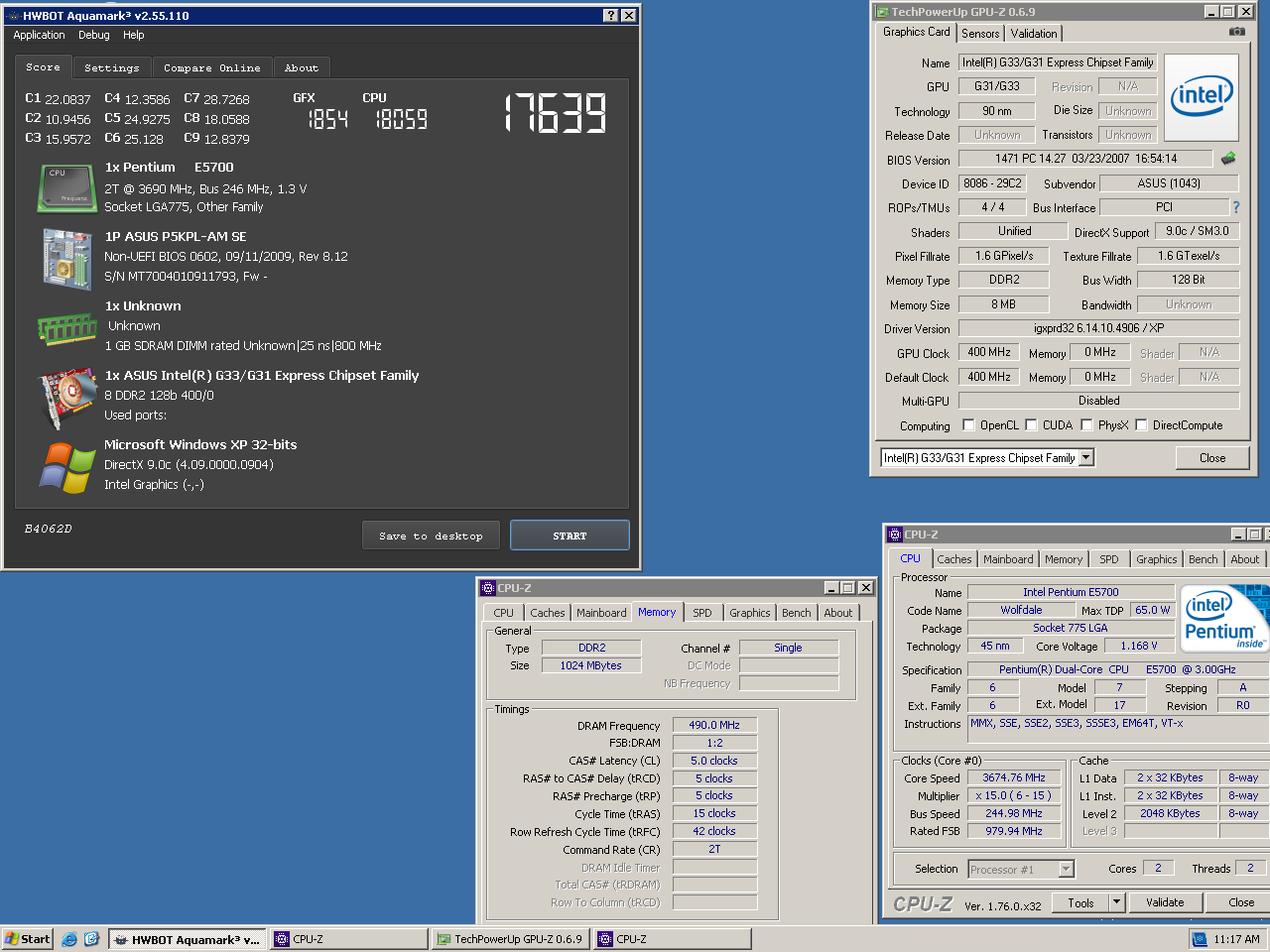Toggle the DirectCompute checkbox in GPU-Z
The height and width of the screenshot is (952, 1270).
(1141, 425)
